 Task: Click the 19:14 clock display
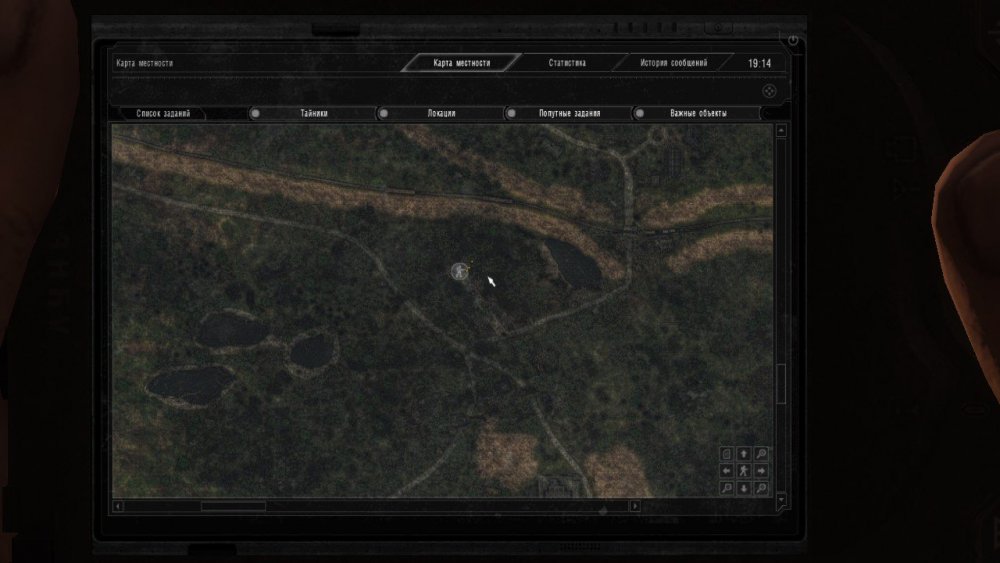[759, 63]
